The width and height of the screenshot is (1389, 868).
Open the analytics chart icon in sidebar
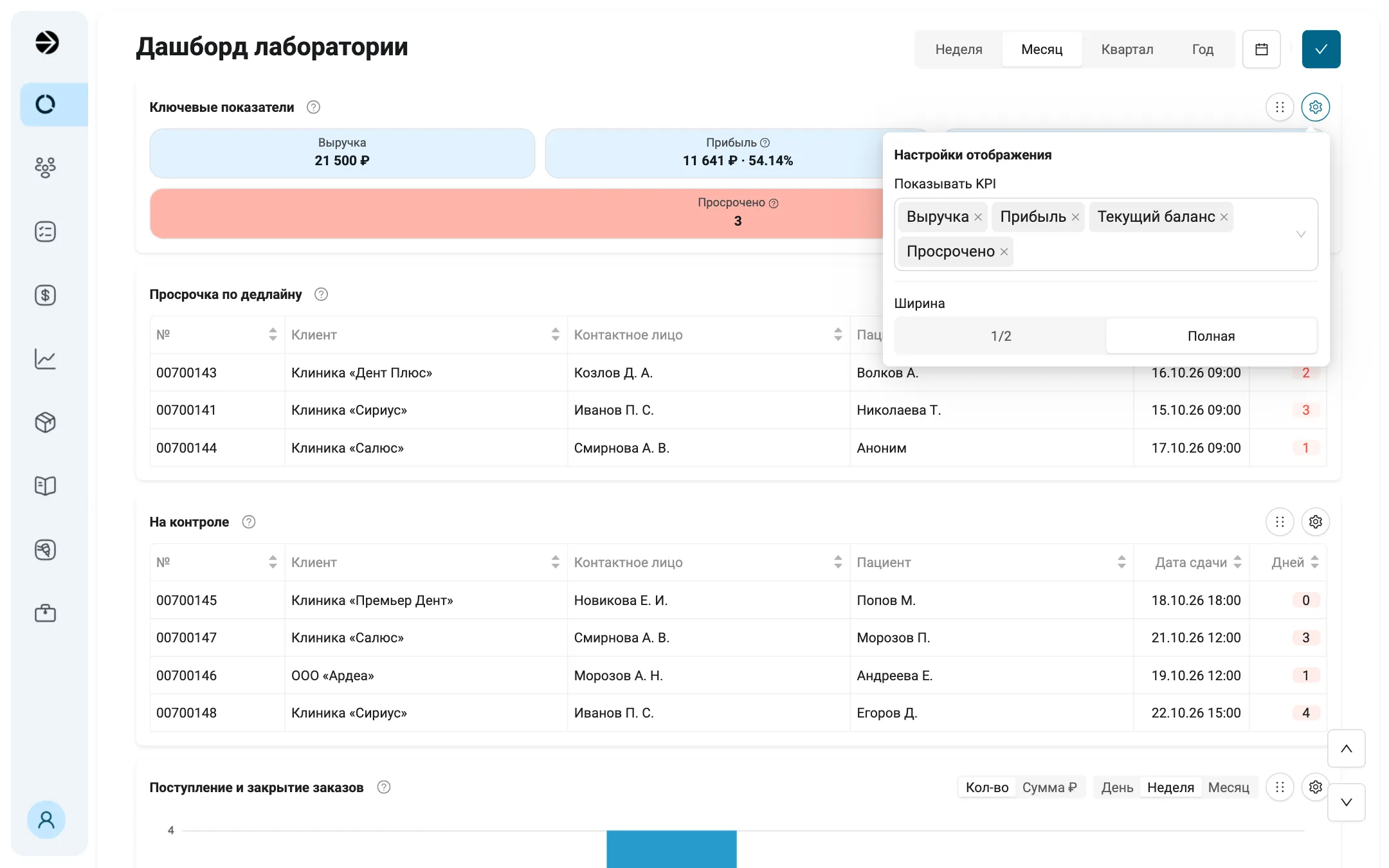pyautogui.click(x=45, y=359)
